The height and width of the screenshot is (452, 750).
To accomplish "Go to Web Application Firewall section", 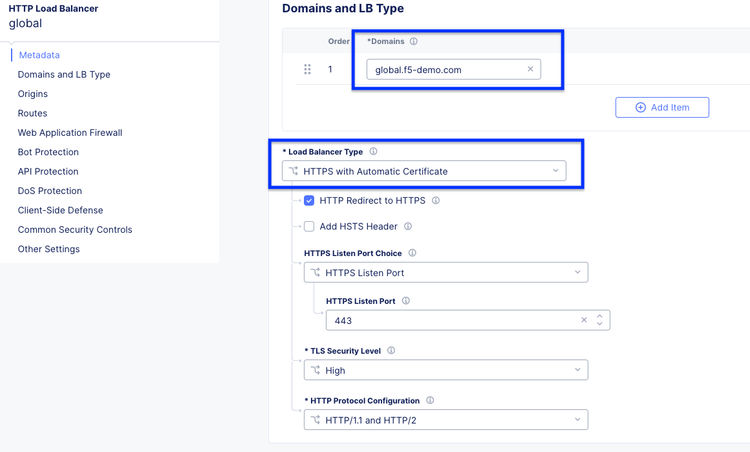I will point(70,132).
